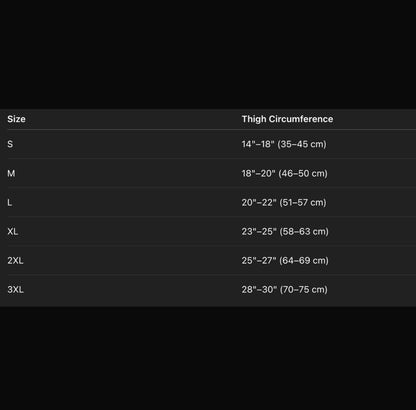Click the 35–45 cm metric value
416x410 pixels.
pos(302,144)
